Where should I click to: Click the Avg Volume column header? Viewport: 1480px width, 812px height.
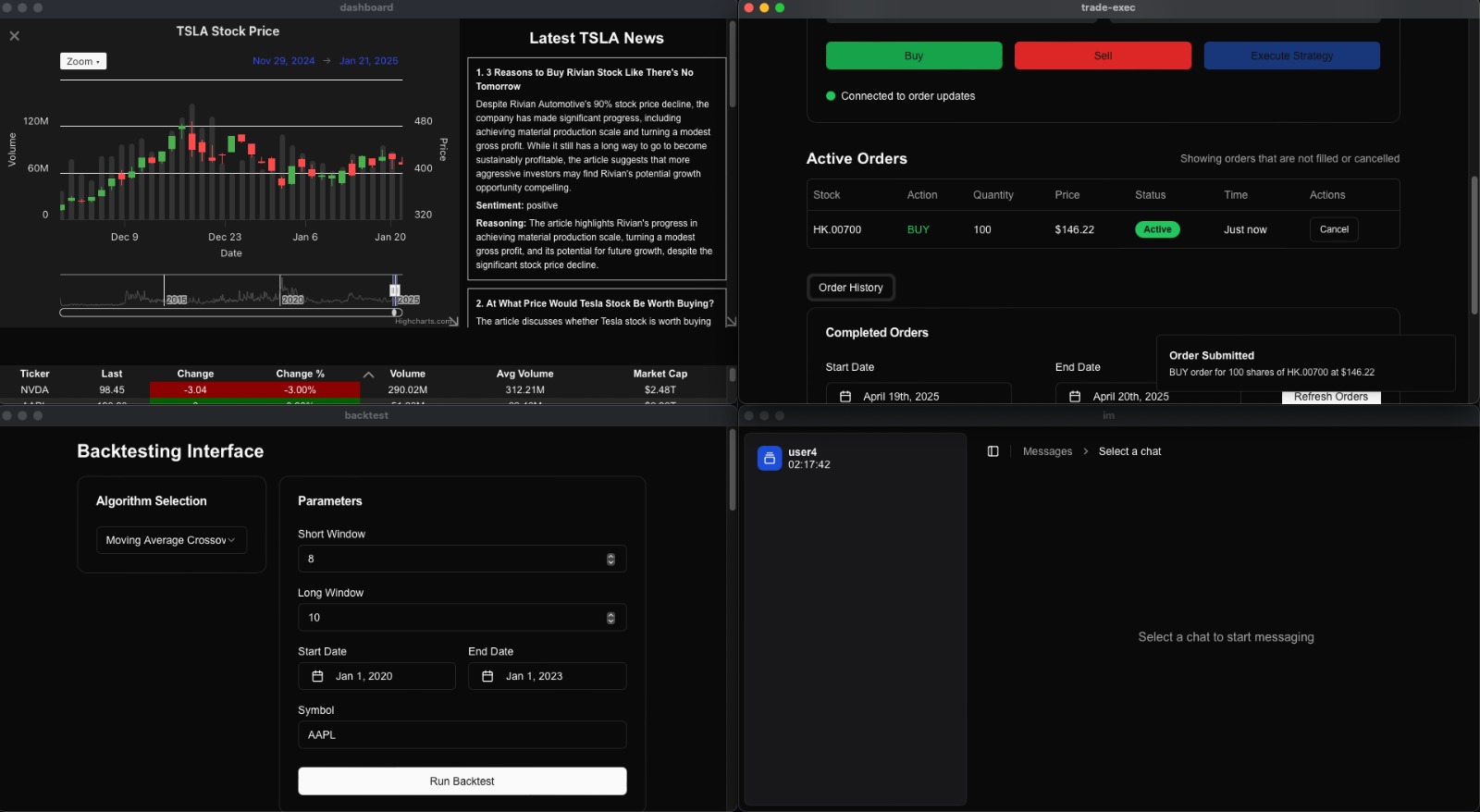[524, 374]
